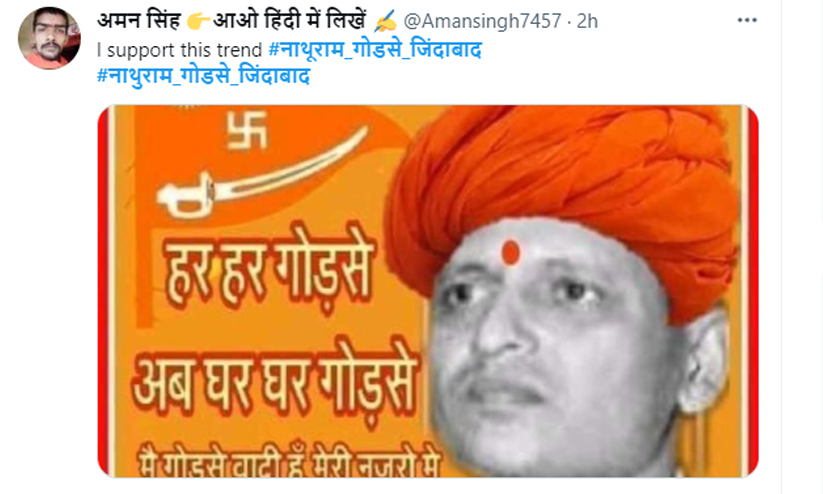Open the tweet author's profile picture
The height and width of the screenshot is (494, 823).
point(49,38)
